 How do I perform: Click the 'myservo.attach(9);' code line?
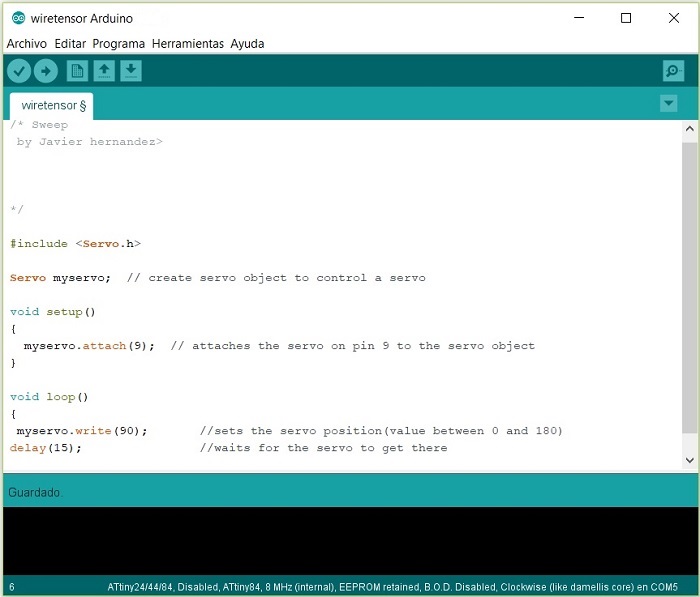point(89,346)
